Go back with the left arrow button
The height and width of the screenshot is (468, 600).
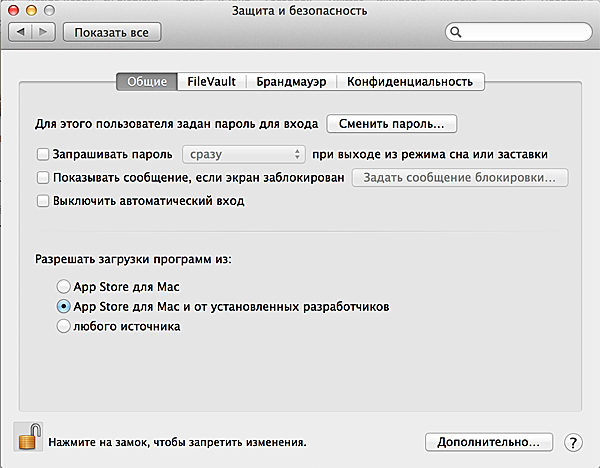pos(20,32)
